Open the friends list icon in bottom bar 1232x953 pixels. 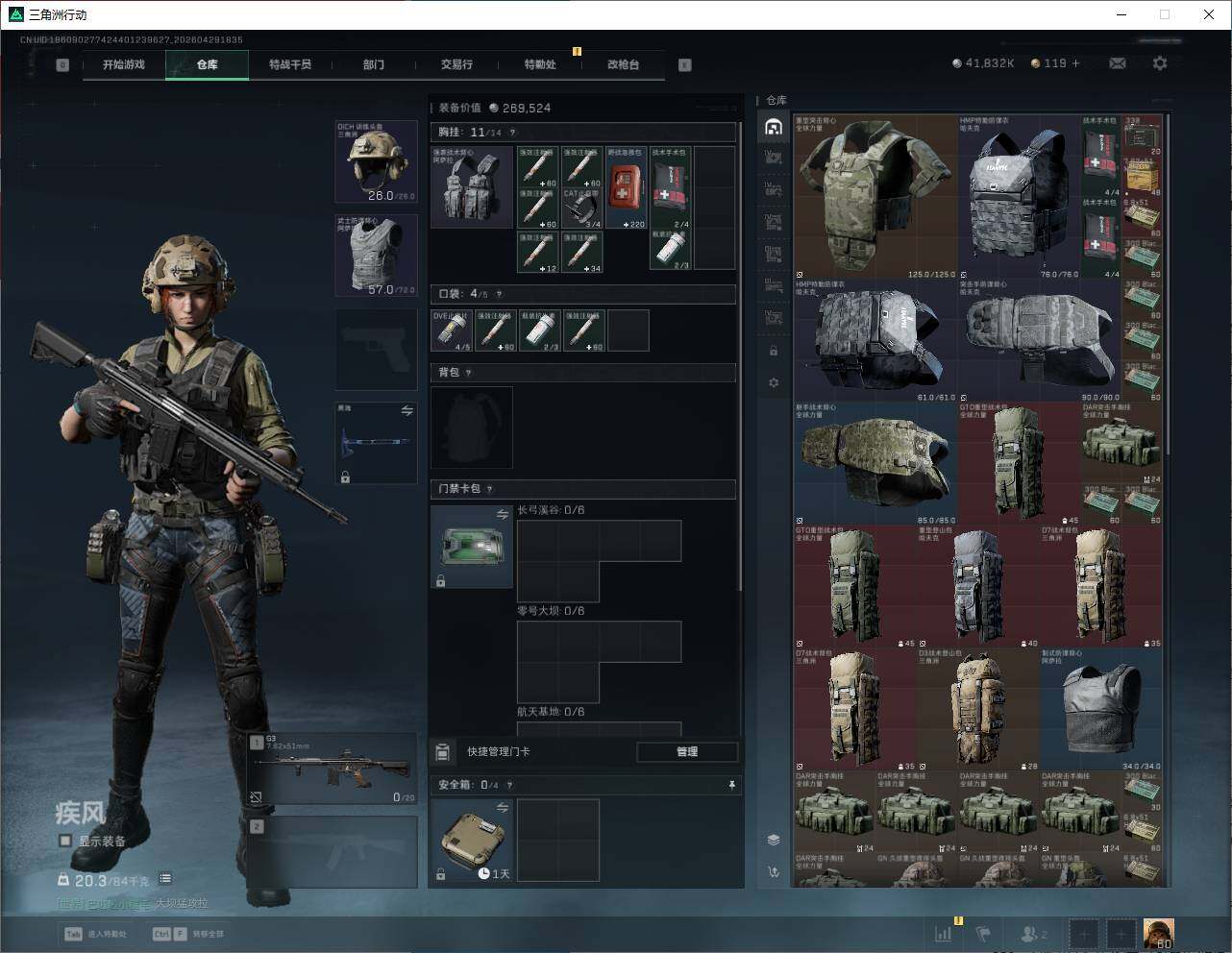pos(1033,933)
